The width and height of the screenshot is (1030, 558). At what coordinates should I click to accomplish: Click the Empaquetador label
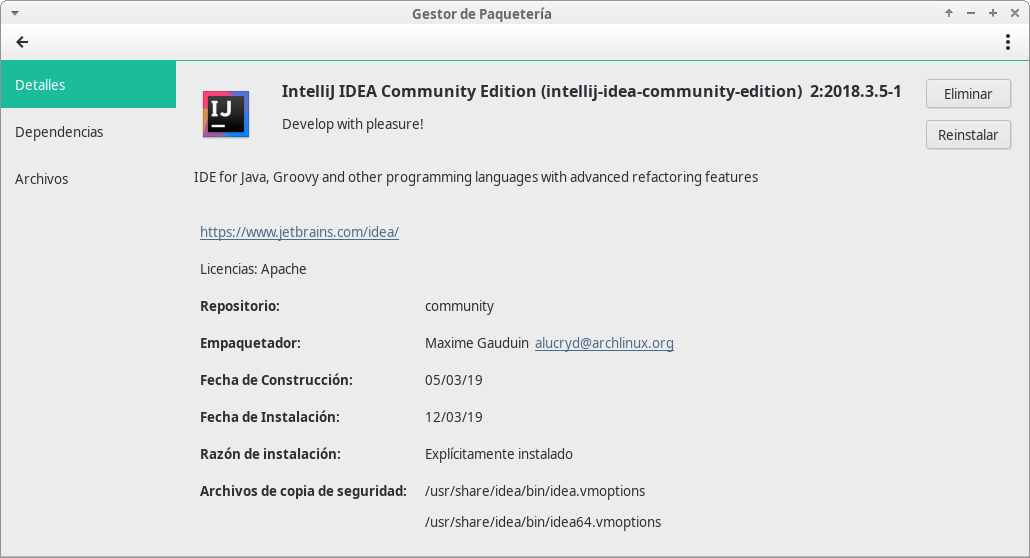(250, 343)
